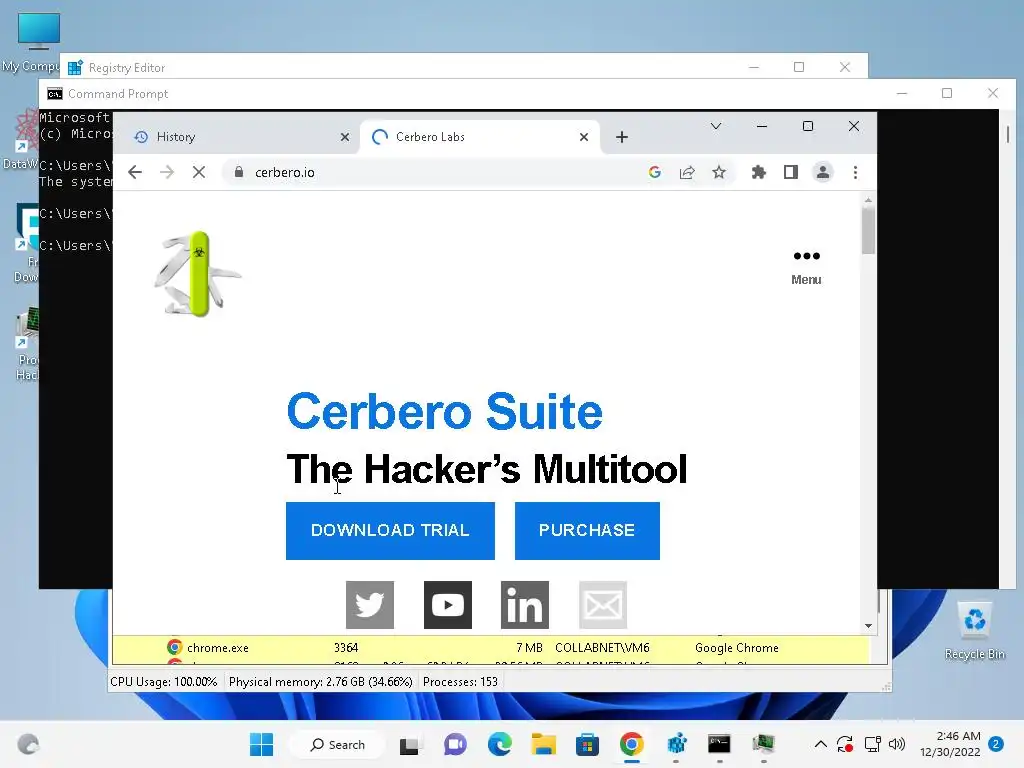Click the CPU Usage status bar entry

(163, 682)
